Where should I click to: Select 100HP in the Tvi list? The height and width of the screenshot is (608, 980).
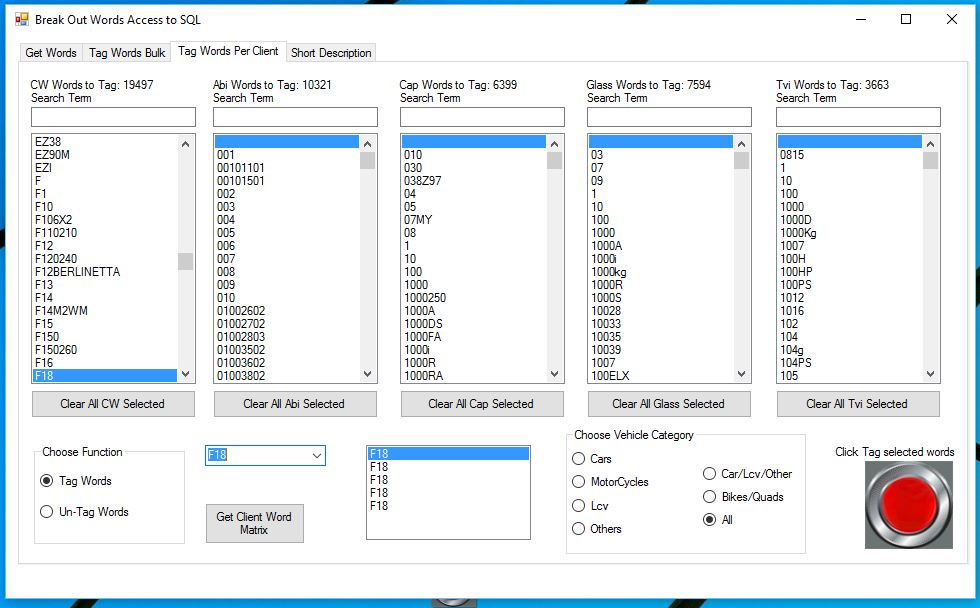click(x=850, y=272)
